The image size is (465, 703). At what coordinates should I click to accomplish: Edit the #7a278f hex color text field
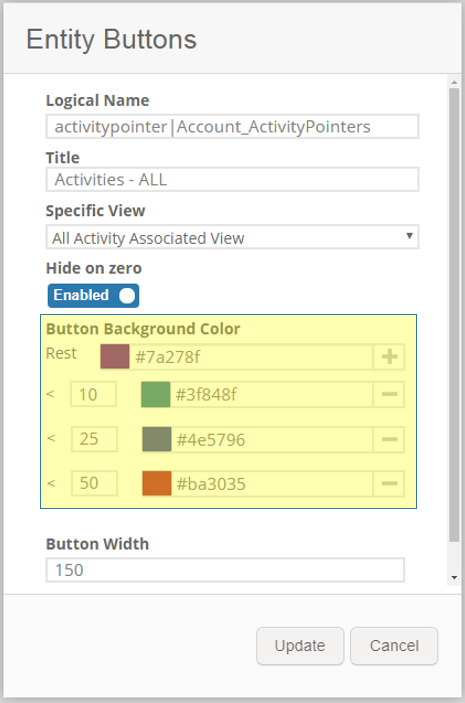[x=251, y=357]
